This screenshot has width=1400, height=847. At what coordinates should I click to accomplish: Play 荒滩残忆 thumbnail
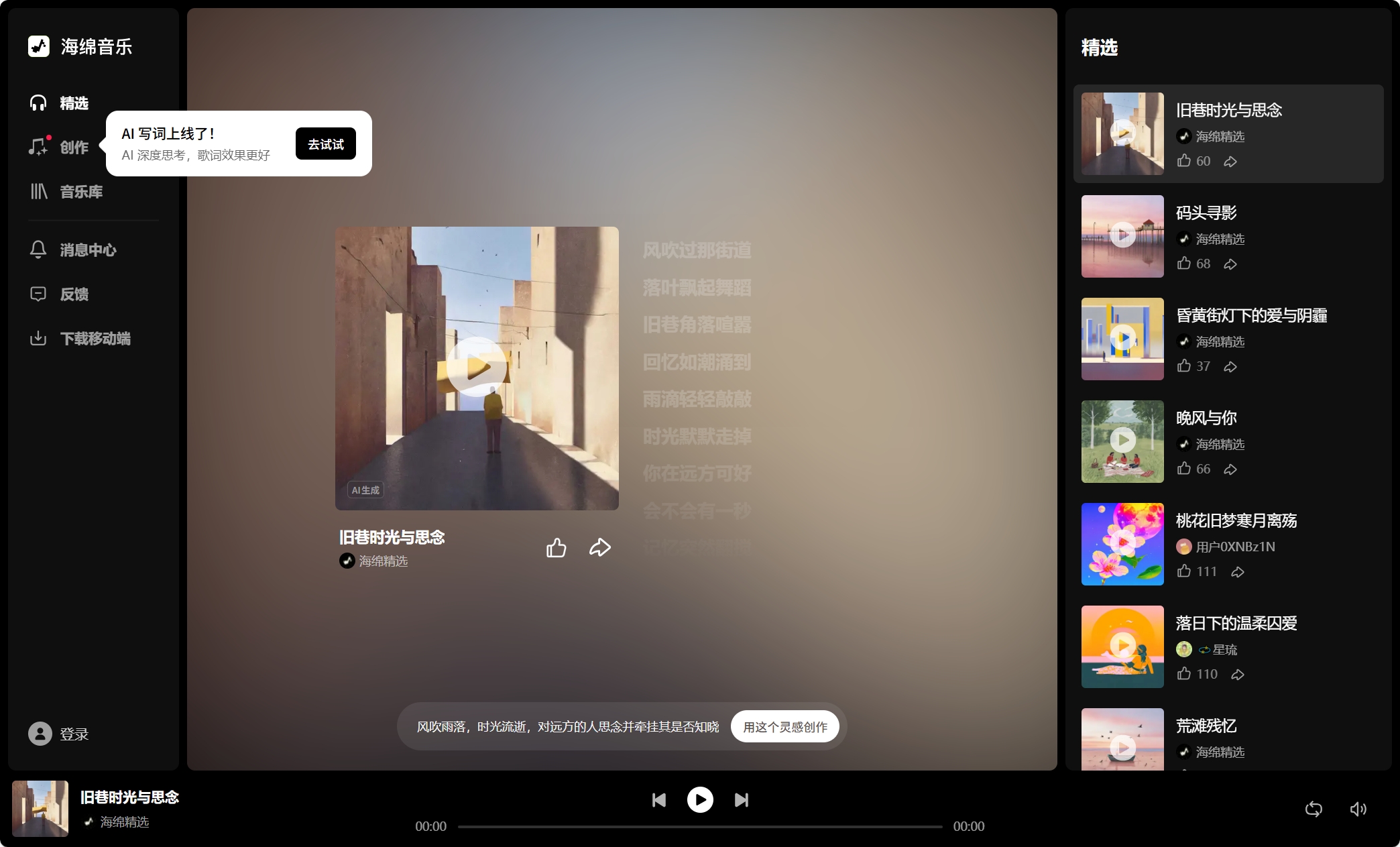[1122, 740]
